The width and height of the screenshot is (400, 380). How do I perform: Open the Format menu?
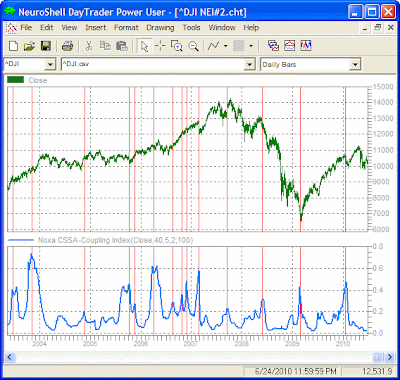[126, 28]
